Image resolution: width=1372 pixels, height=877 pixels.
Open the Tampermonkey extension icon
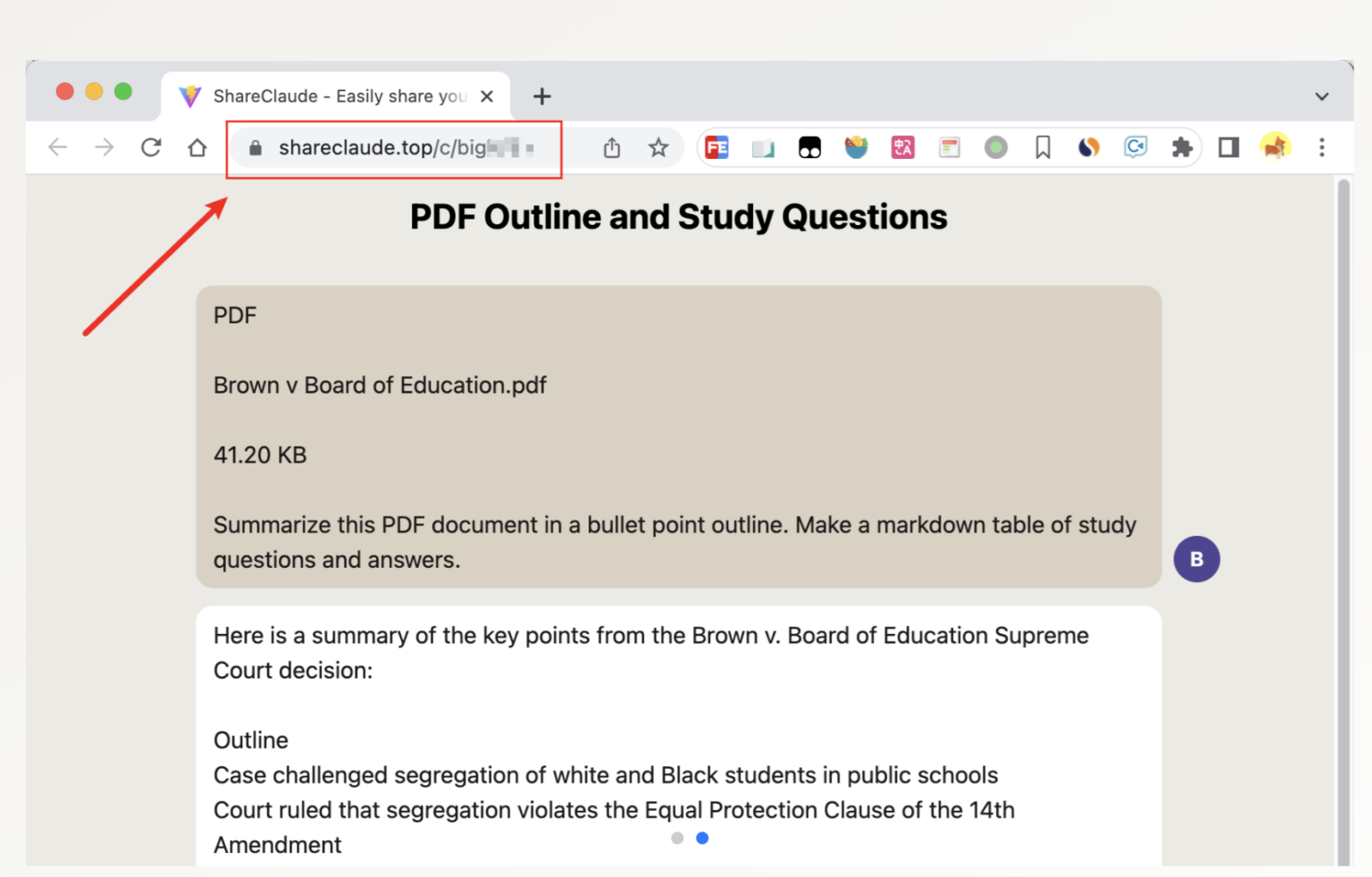(x=809, y=147)
